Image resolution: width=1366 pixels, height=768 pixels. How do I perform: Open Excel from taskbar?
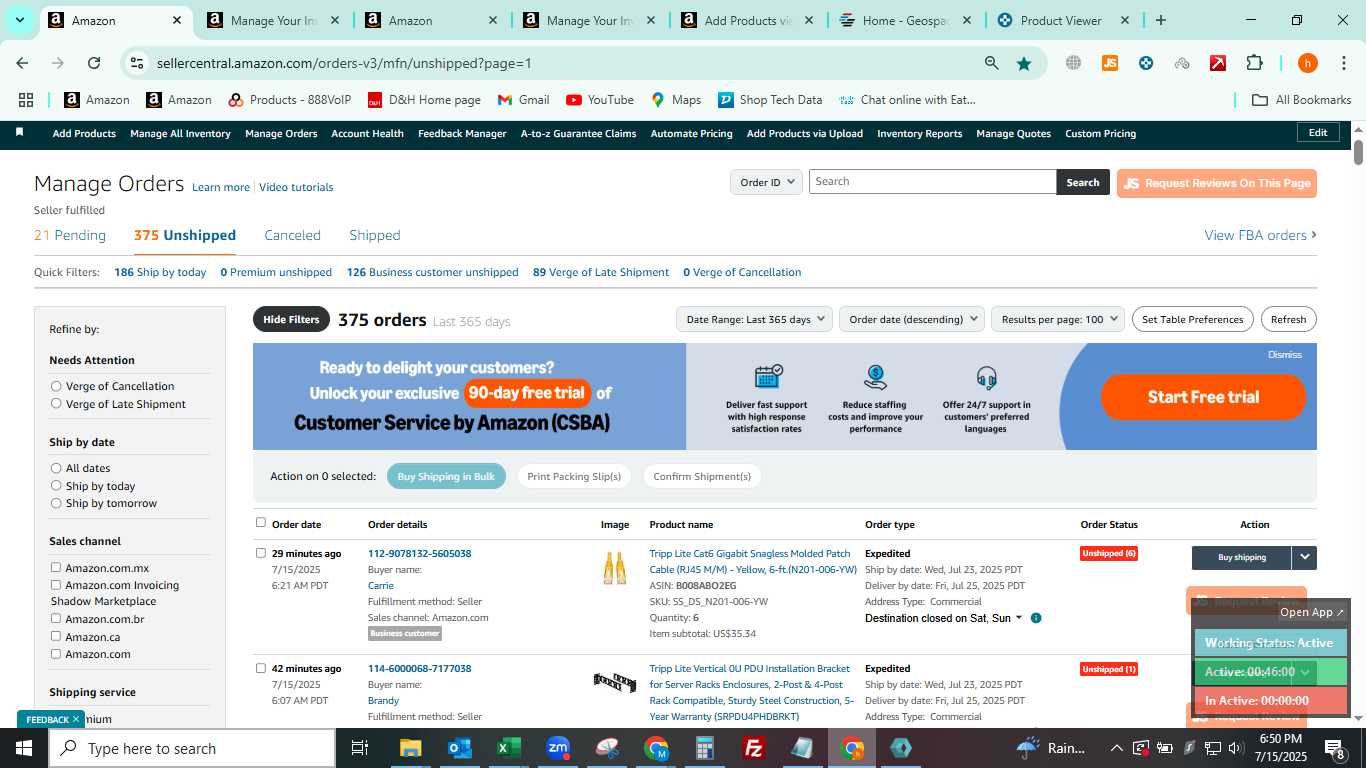coord(509,748)
